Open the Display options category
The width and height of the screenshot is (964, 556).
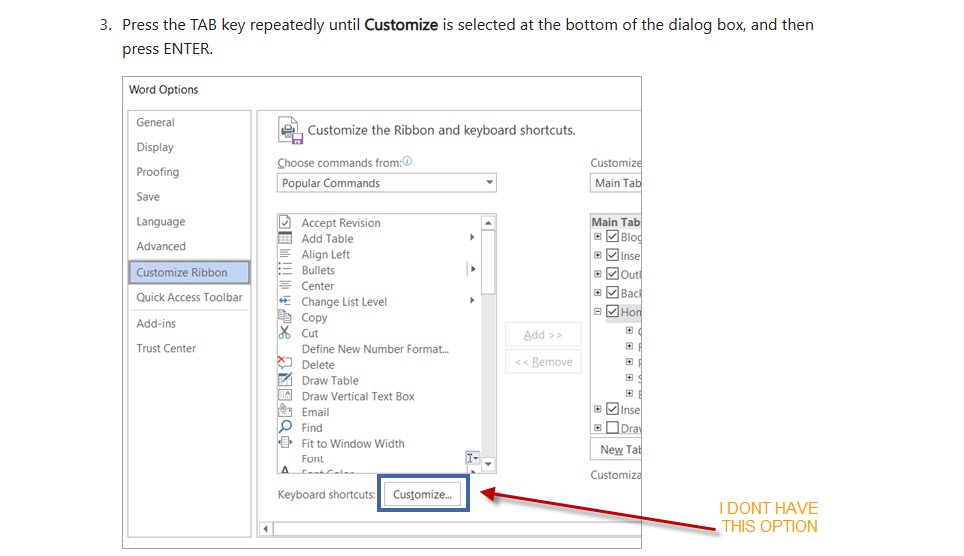(155, 147)
